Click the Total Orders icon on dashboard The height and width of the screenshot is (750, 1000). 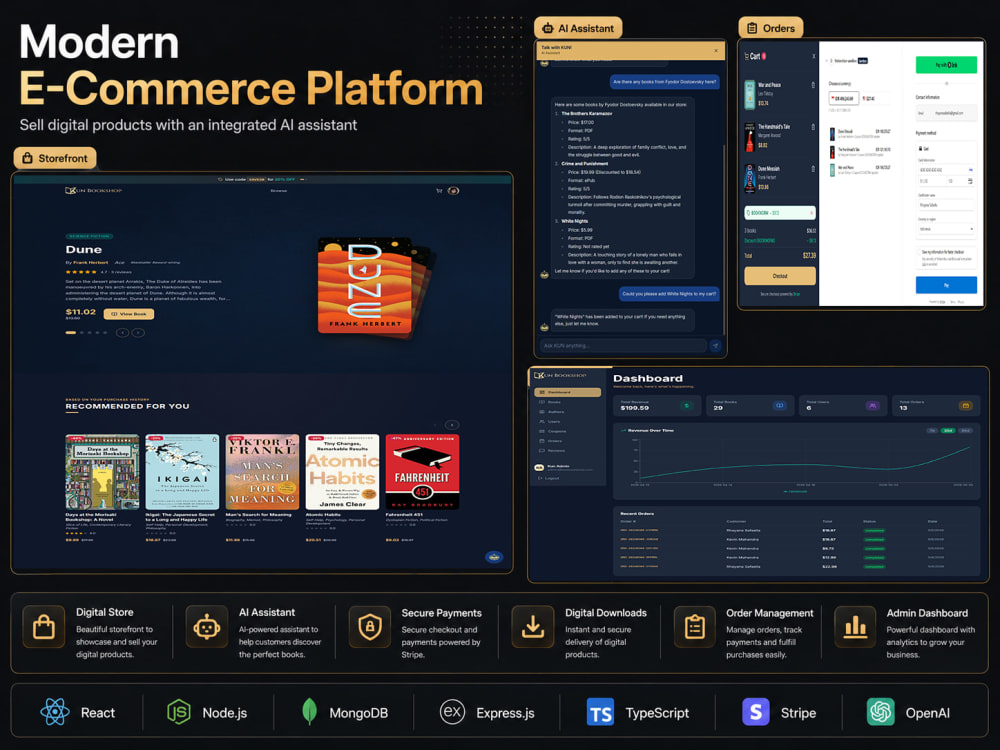click(x=966, y=406)
